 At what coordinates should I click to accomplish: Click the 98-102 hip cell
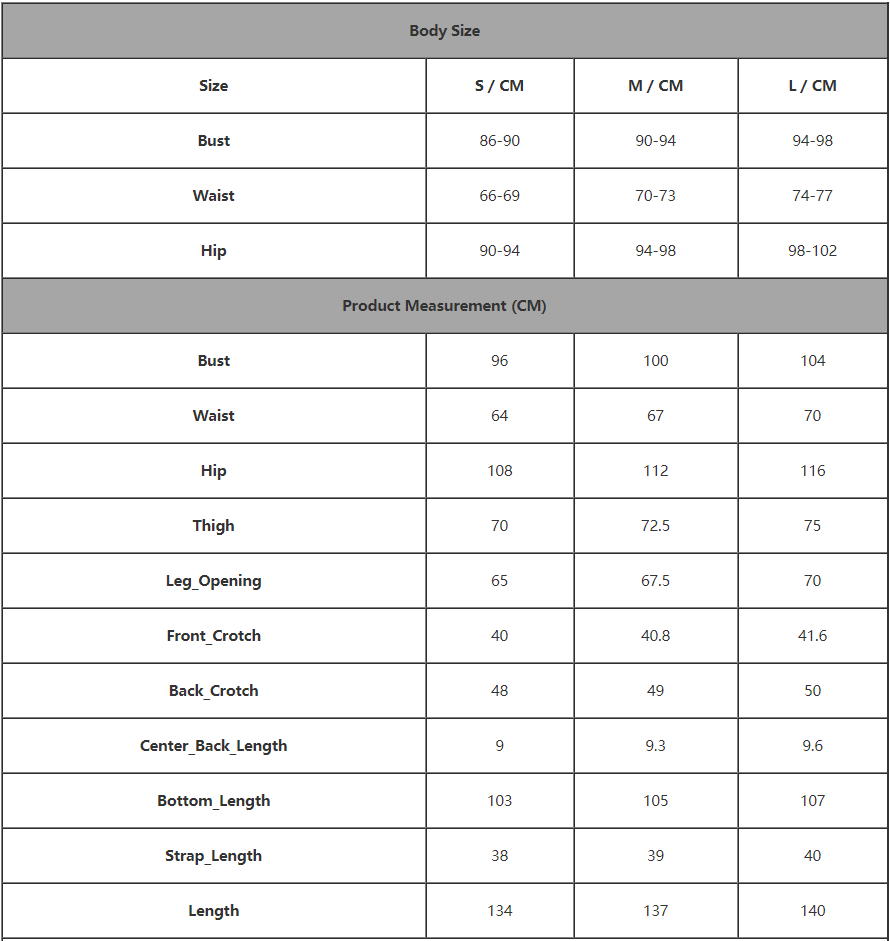pyautogui.click(x=812, y=251)
